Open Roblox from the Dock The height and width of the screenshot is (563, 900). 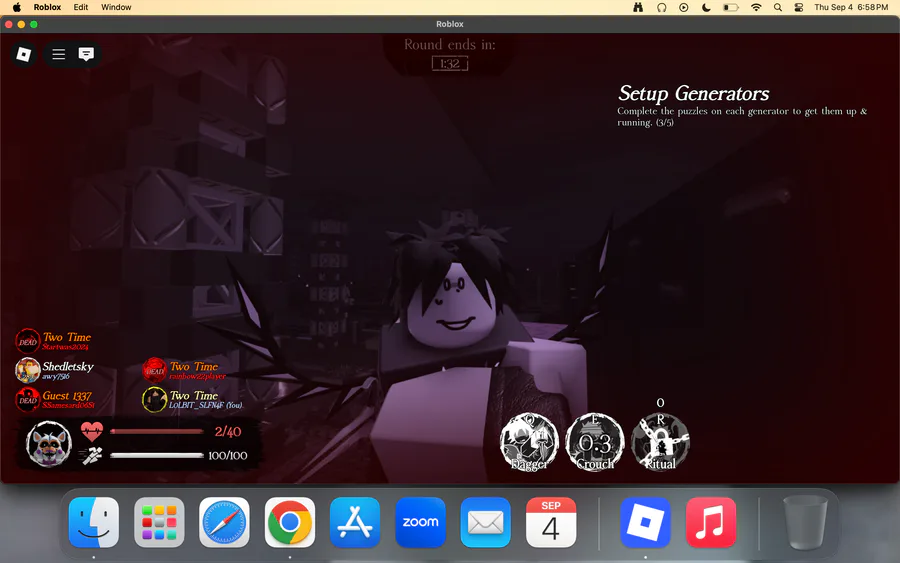click(x=645, y=522)
